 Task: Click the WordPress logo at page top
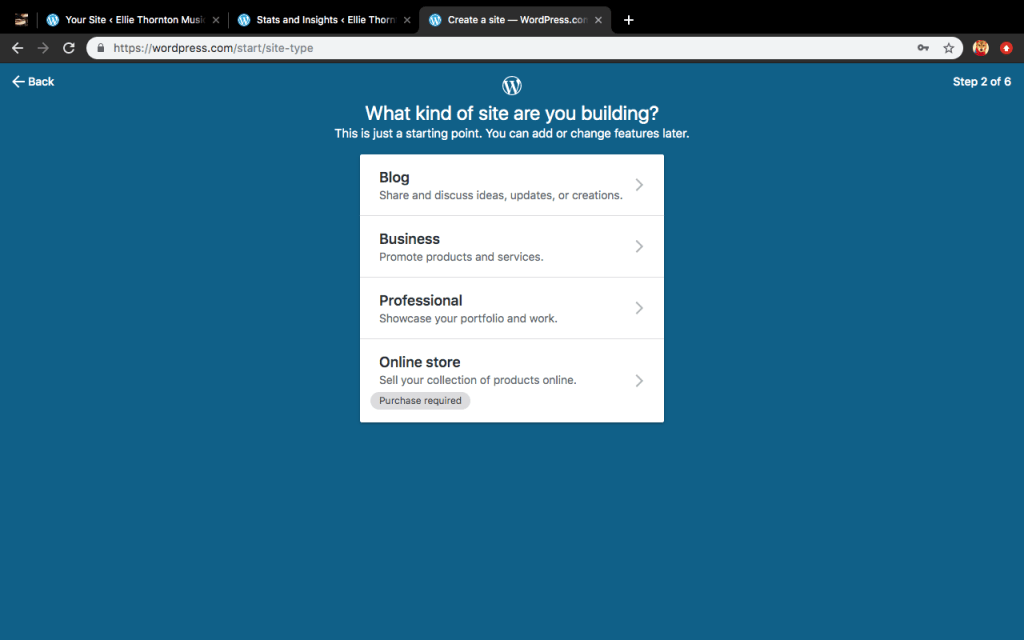click(x=512, y=86)
